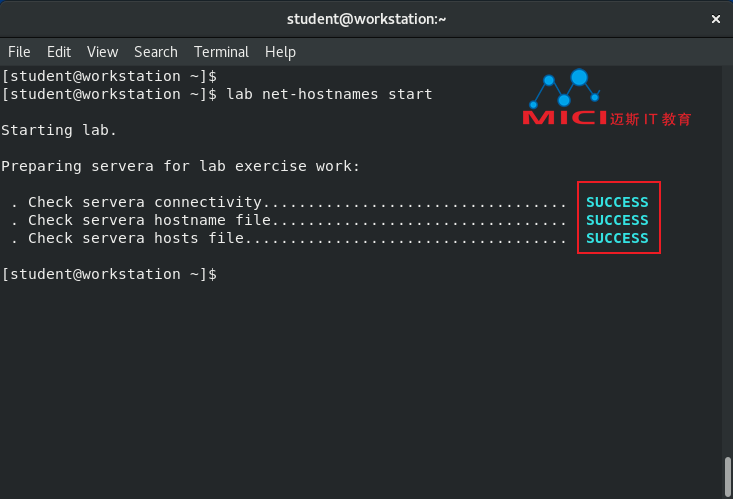The image size is (733, 499).
Task: Open the Search menu
Action: pyautogui.click(x=156, y=52)
